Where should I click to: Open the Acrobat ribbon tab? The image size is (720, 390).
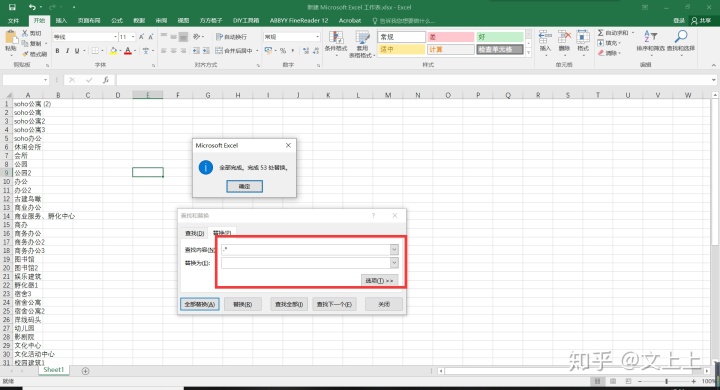pos(350,21)
